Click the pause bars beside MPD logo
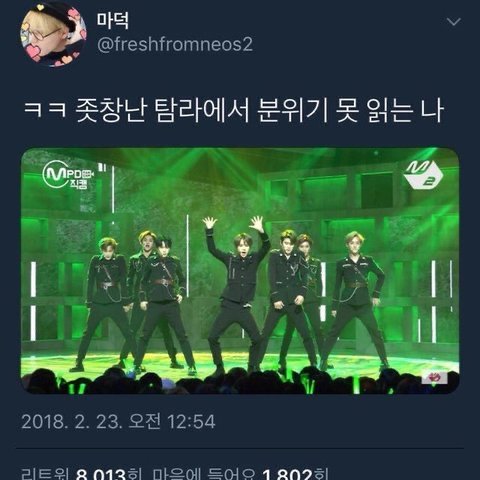This screenshot has height=480, width=480. (x=102, y=167)
